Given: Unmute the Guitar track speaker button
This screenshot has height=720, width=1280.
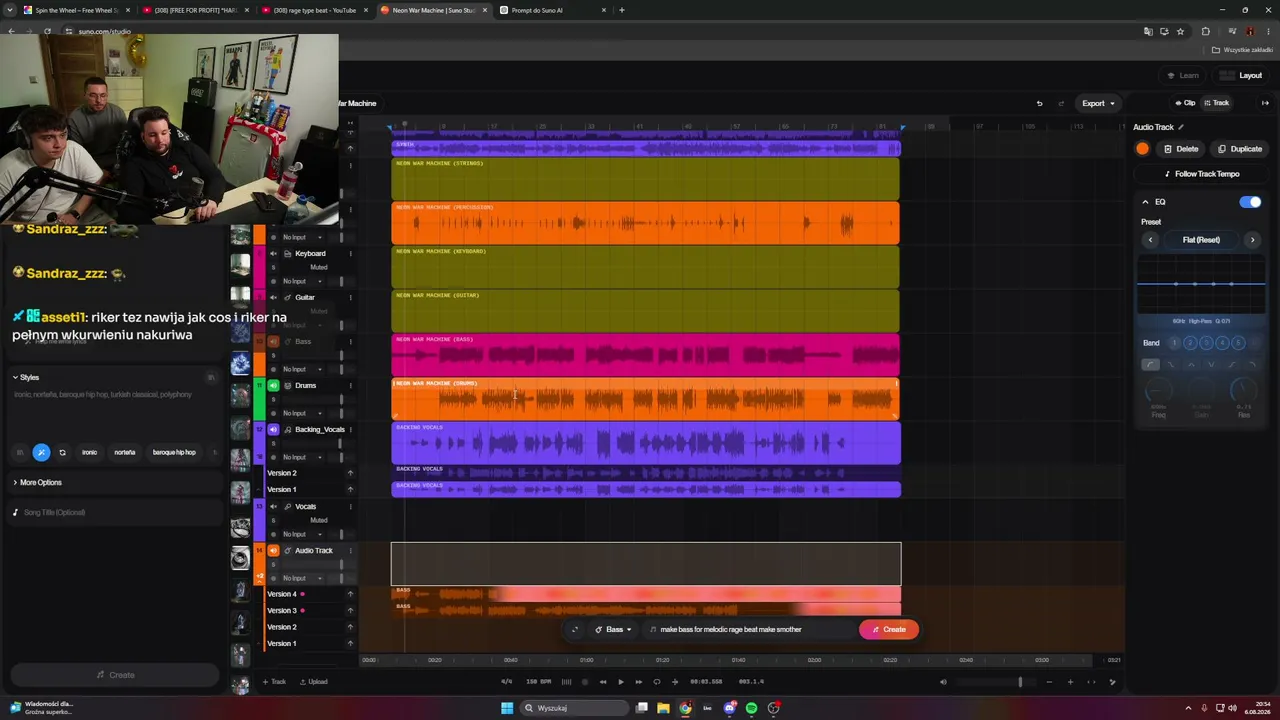Looking at the screenshot, I should tap(273, 297).
